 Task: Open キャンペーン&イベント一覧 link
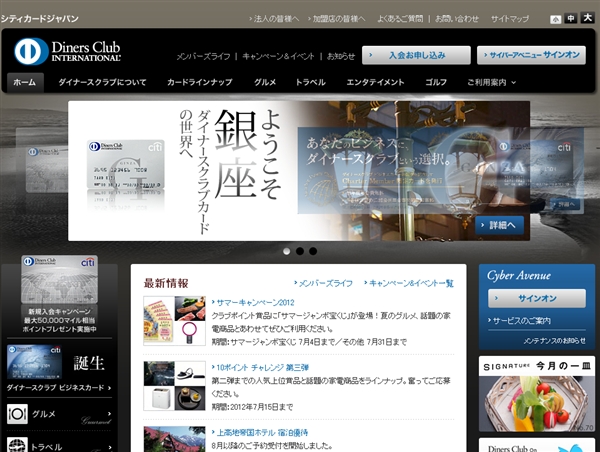point(409,283)
